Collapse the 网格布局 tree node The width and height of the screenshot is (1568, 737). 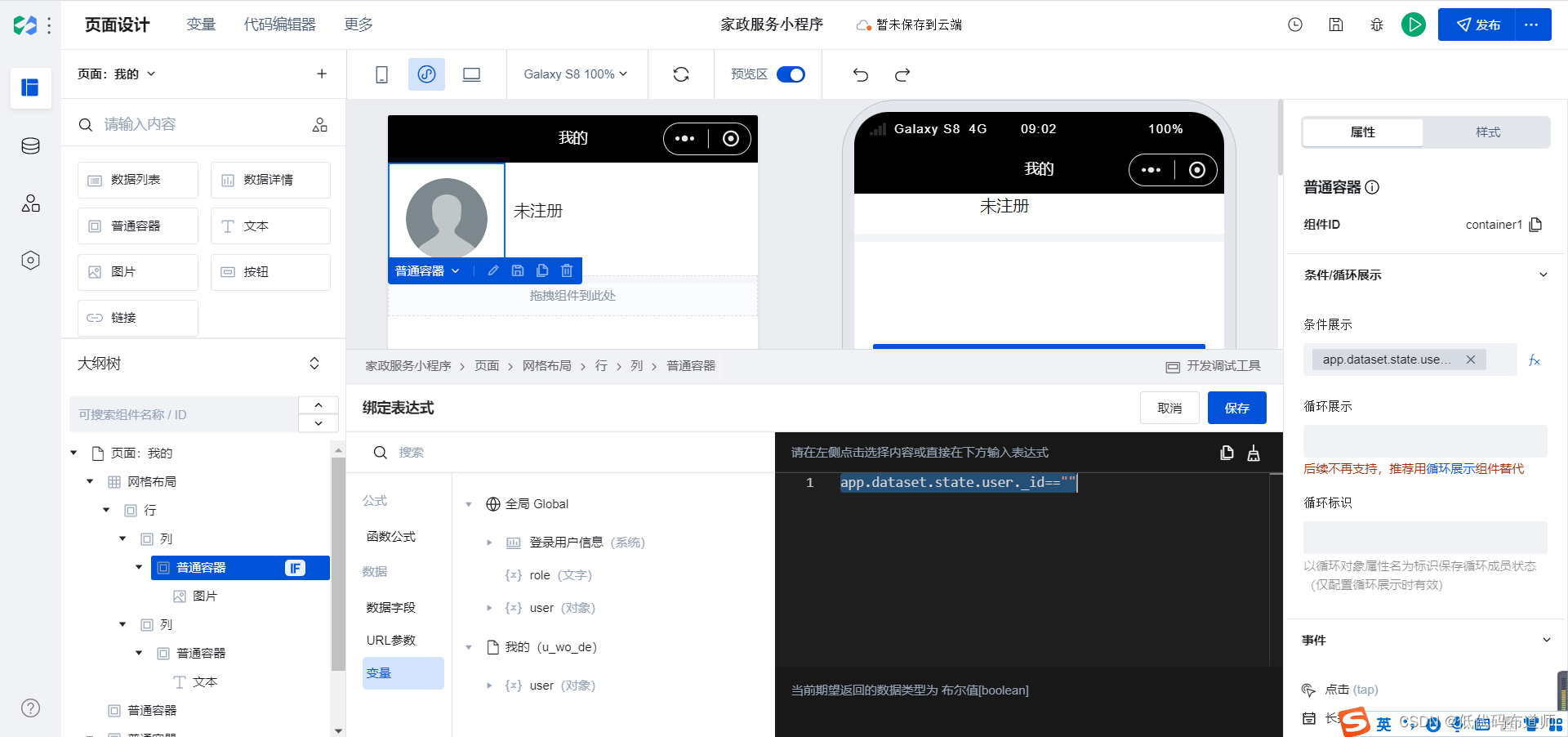pyautogui.click(x=90, y=481)
